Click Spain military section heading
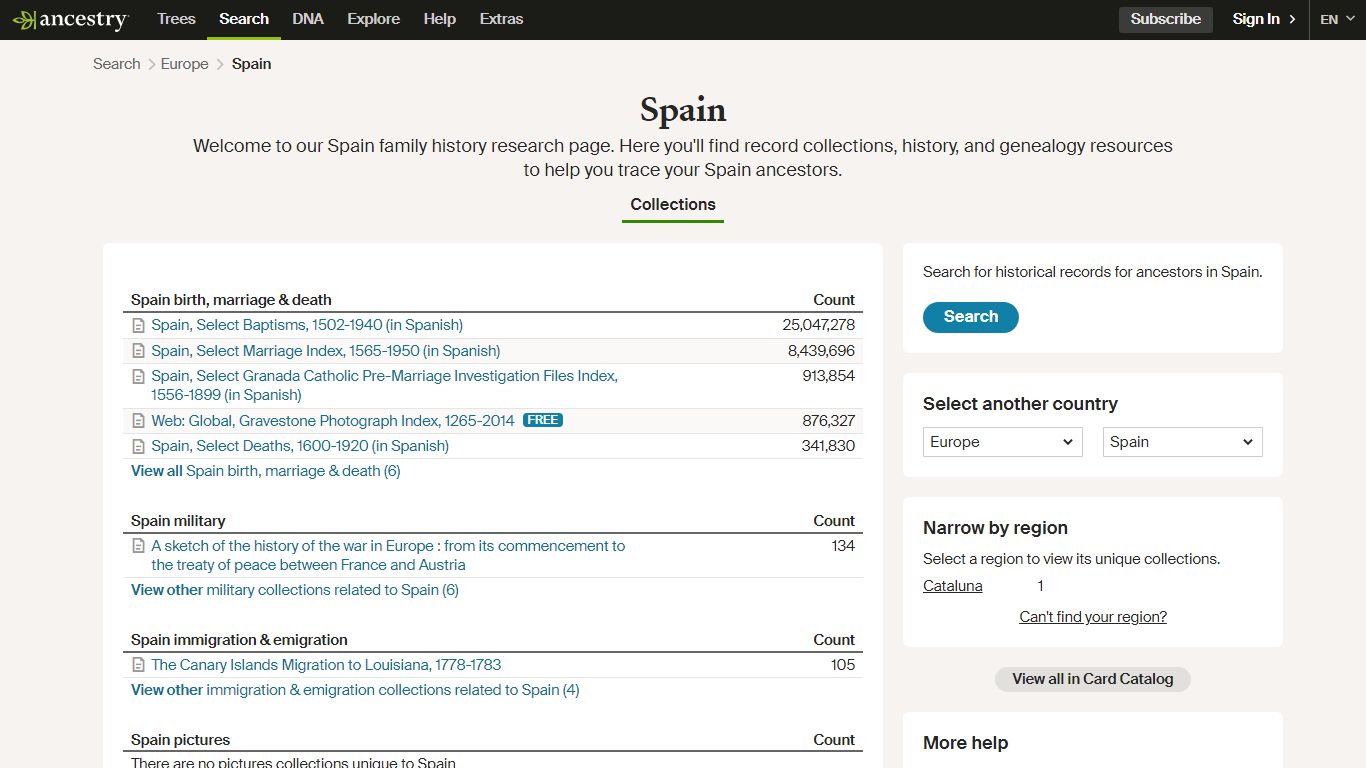The width and height of the screenshot is (1366, 768). [x=178, y=521]
